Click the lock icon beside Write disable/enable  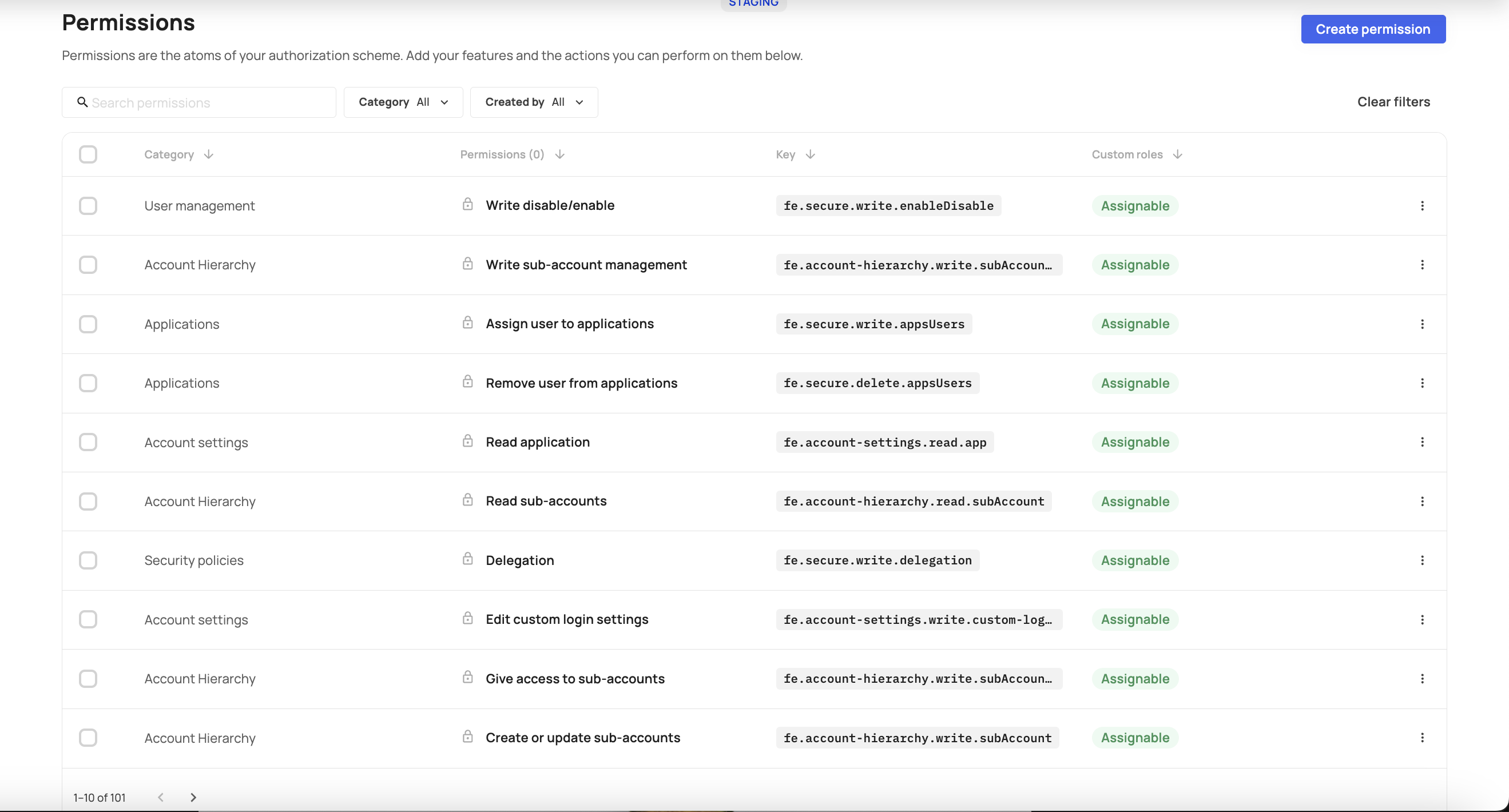467,204
